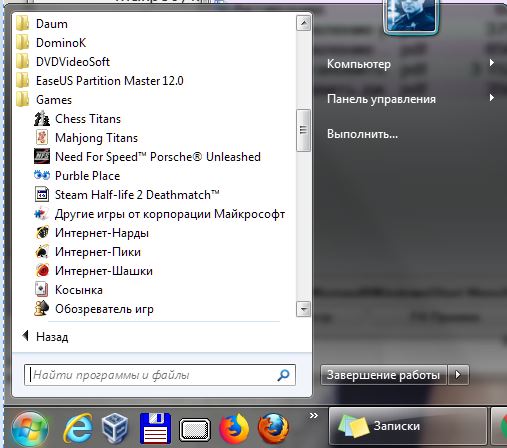Open the DominoK folder
Screen dimensions: 507x448
click(x=51, y=43)
